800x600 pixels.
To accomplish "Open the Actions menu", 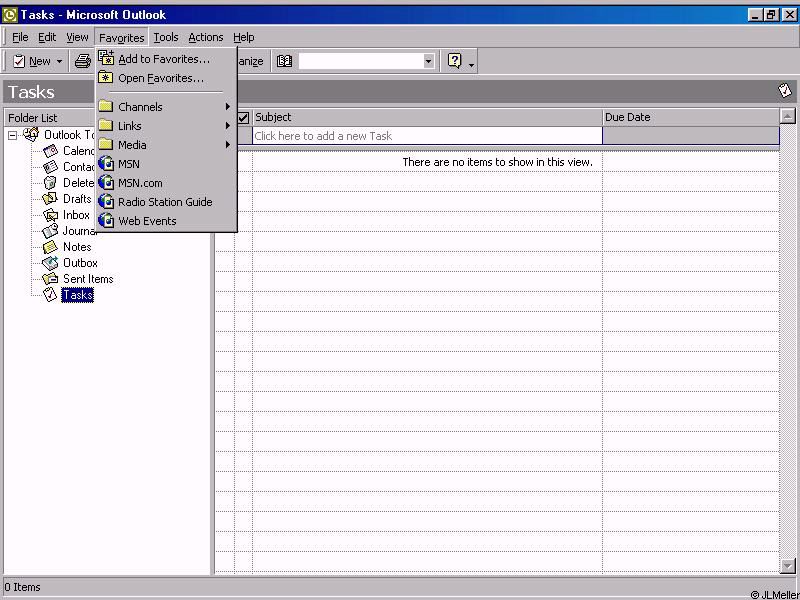I will (206, 37).
